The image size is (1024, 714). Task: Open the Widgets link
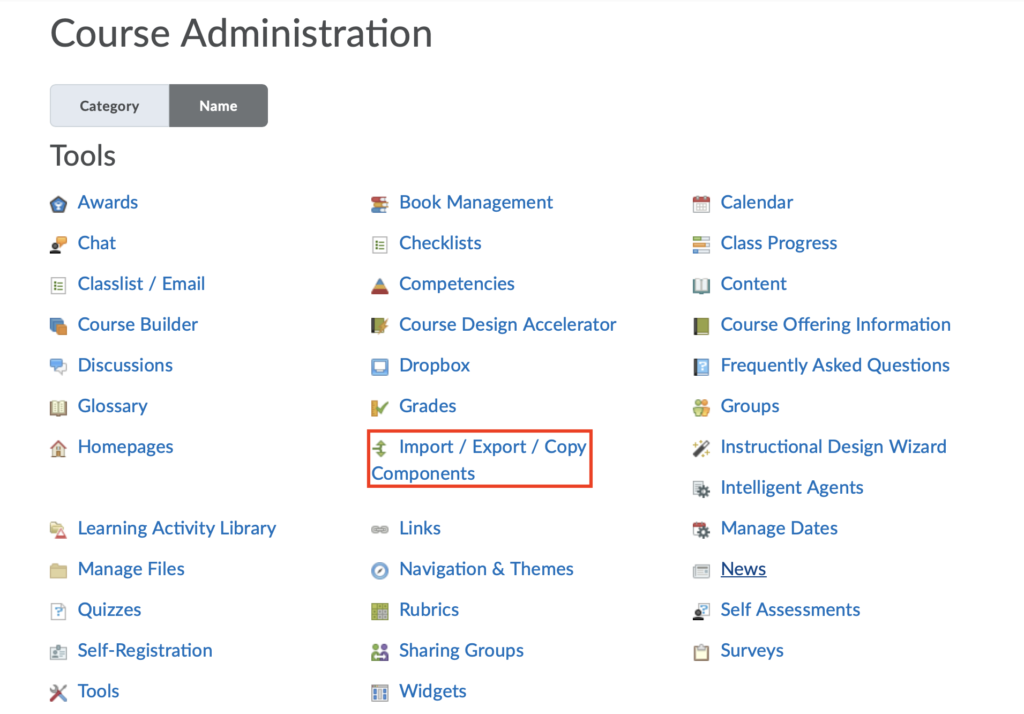click(432, 691)
